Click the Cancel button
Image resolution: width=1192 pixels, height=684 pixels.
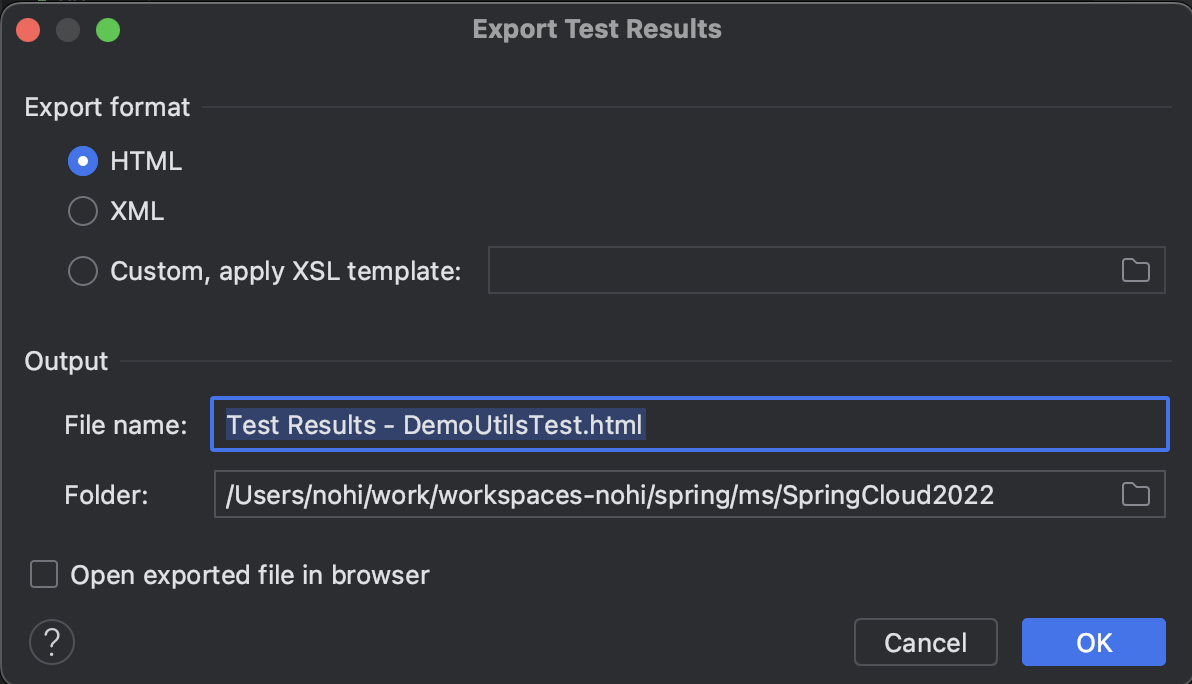click(x=925, y=642)
